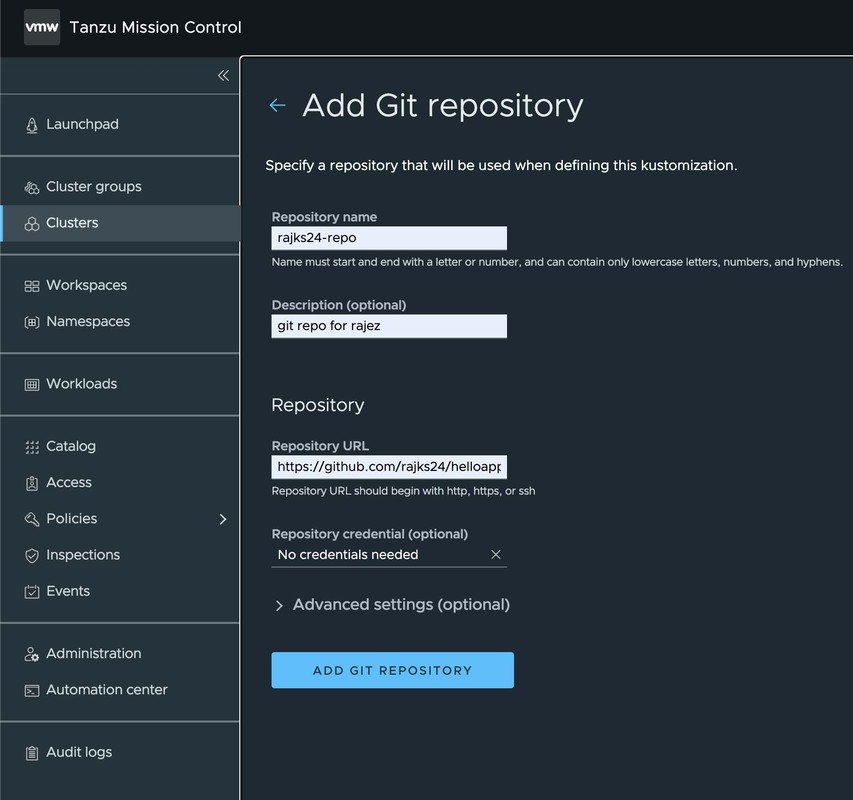The image size is (853, 800).
Task: Navigate to Workloads in sidebar
Action: [x=81, y=384]
